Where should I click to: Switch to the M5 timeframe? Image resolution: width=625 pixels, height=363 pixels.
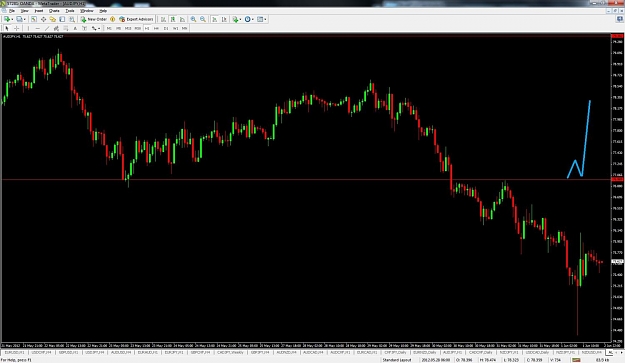point(118,28)
